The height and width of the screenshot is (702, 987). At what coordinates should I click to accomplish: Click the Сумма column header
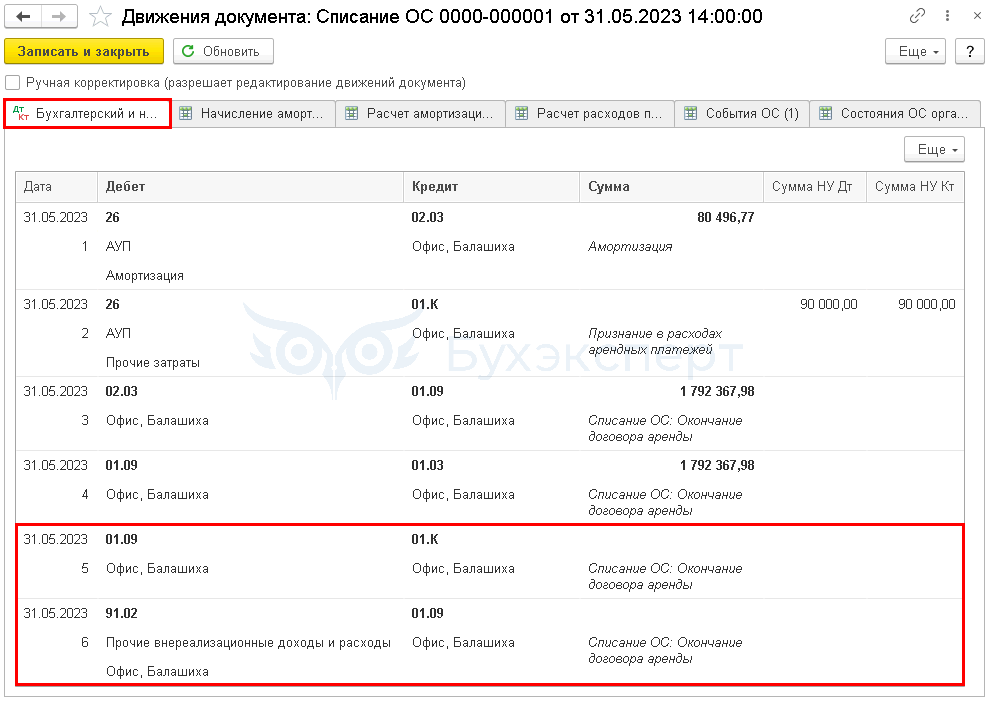click(x=671, y=187)
